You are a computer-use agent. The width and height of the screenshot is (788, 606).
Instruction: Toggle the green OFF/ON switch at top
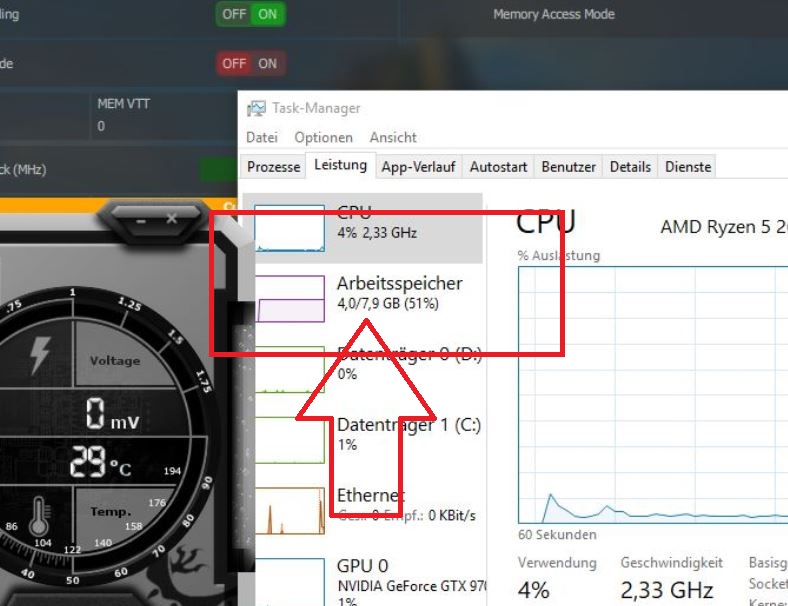[x=250, y=14]
